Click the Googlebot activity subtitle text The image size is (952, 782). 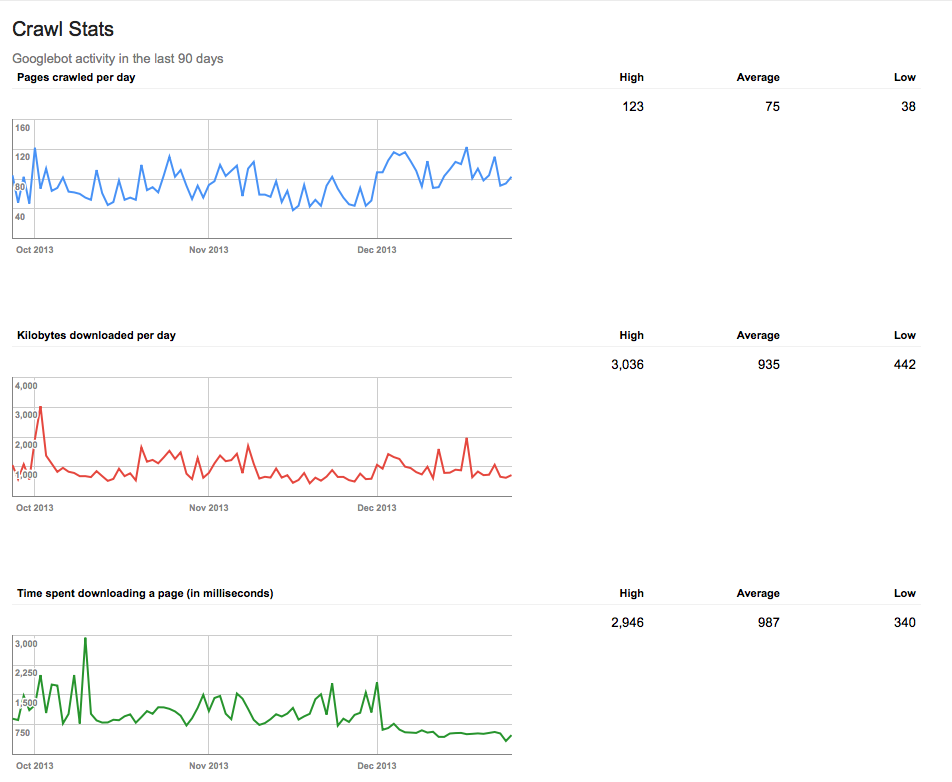[x=117, y=59]
